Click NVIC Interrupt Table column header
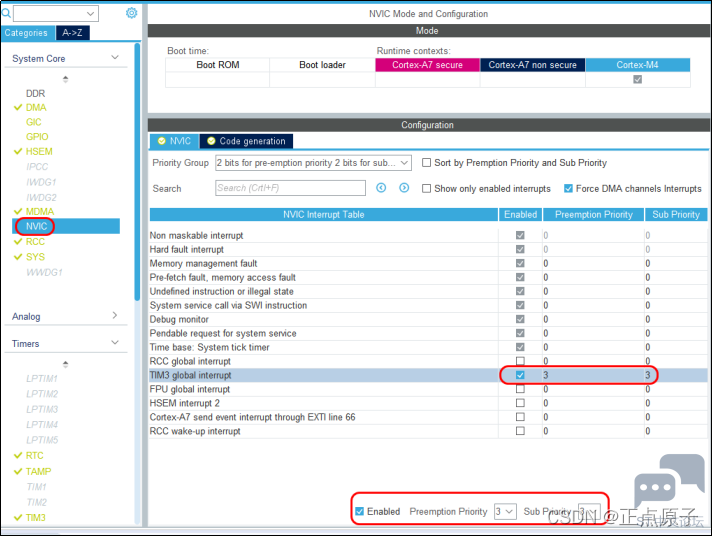The width and height of the screenshot is (713, 537). click(323, 215)
